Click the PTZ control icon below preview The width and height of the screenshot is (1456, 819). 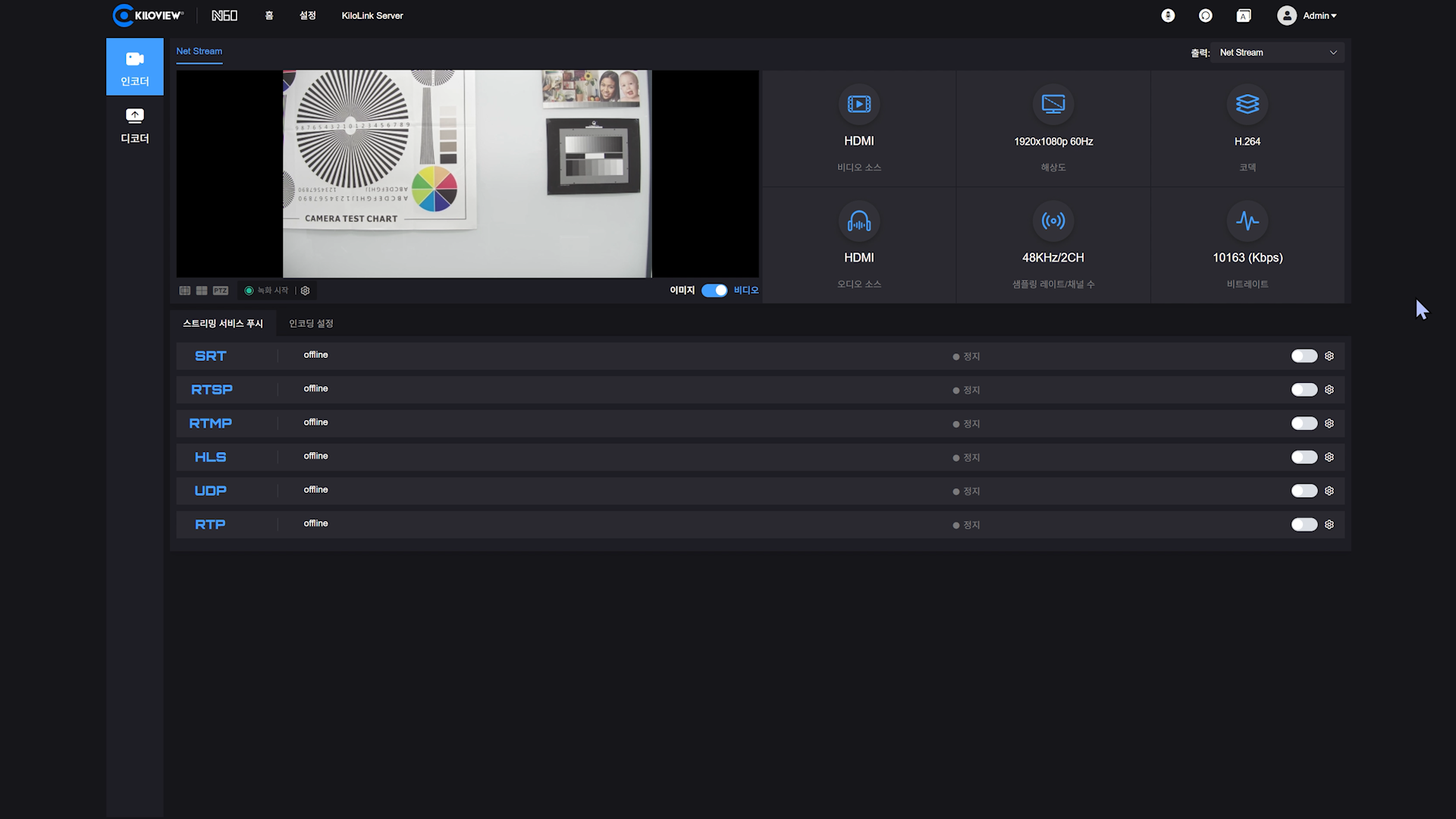pos(221,290)
